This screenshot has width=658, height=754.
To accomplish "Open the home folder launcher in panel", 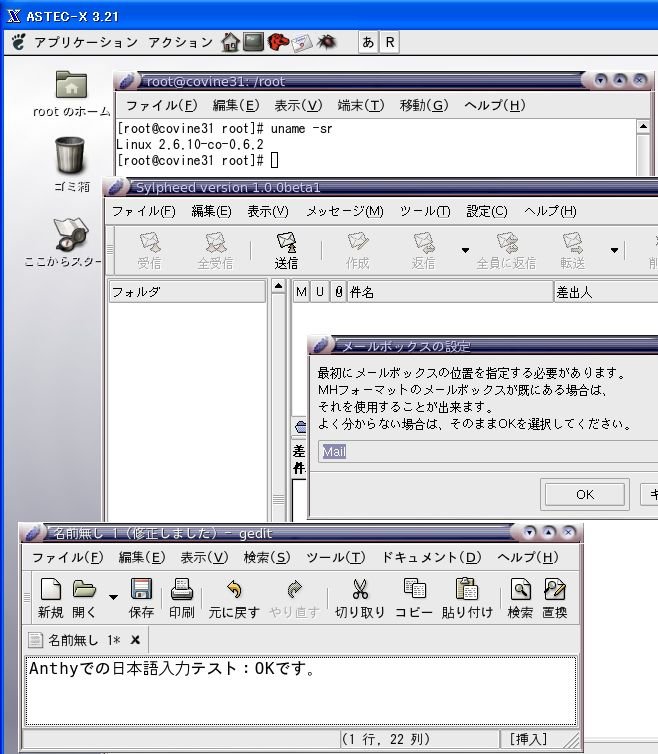I will coord(230,42).
